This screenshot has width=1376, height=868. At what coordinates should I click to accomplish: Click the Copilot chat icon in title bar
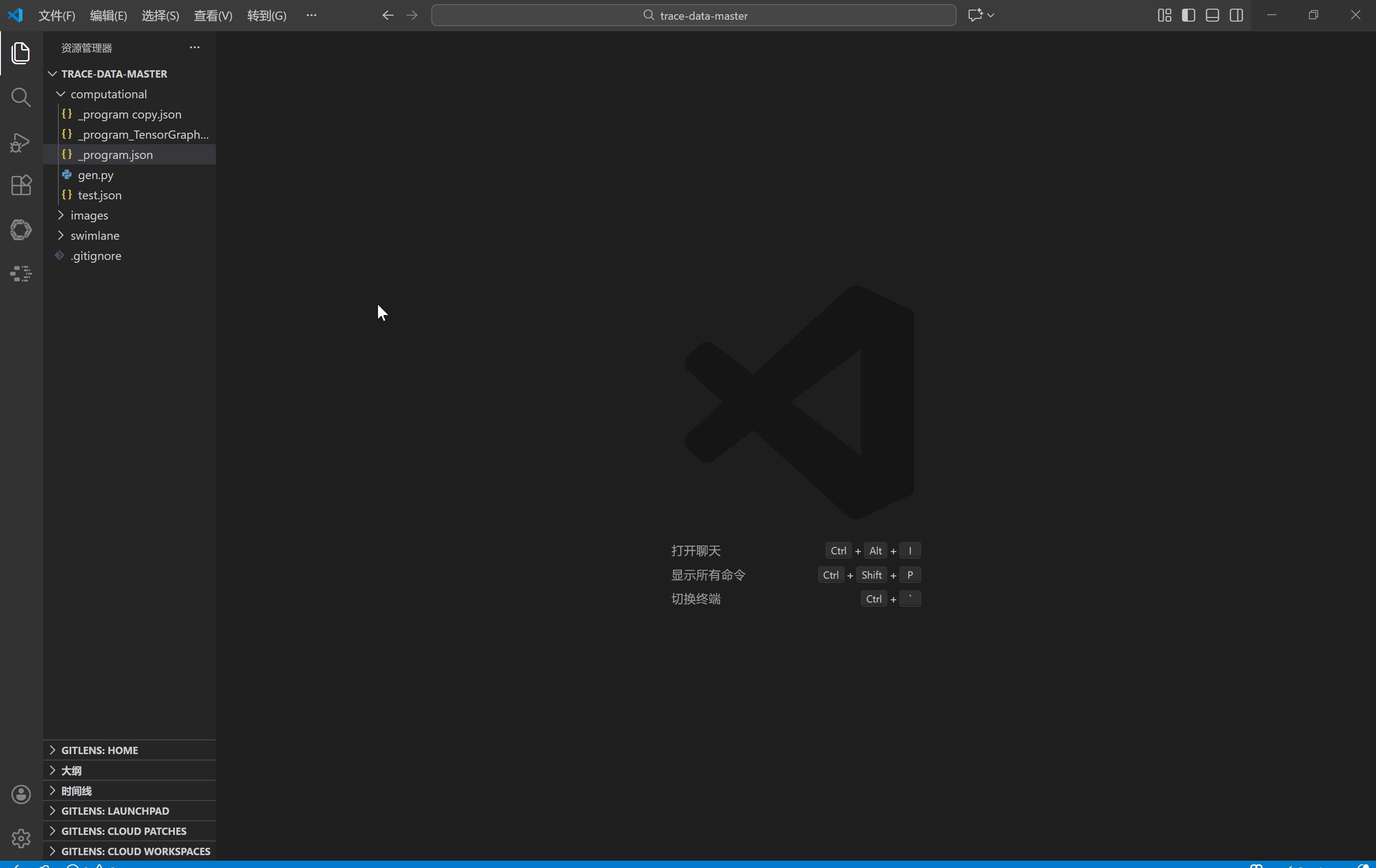click(x=975, y=16)
